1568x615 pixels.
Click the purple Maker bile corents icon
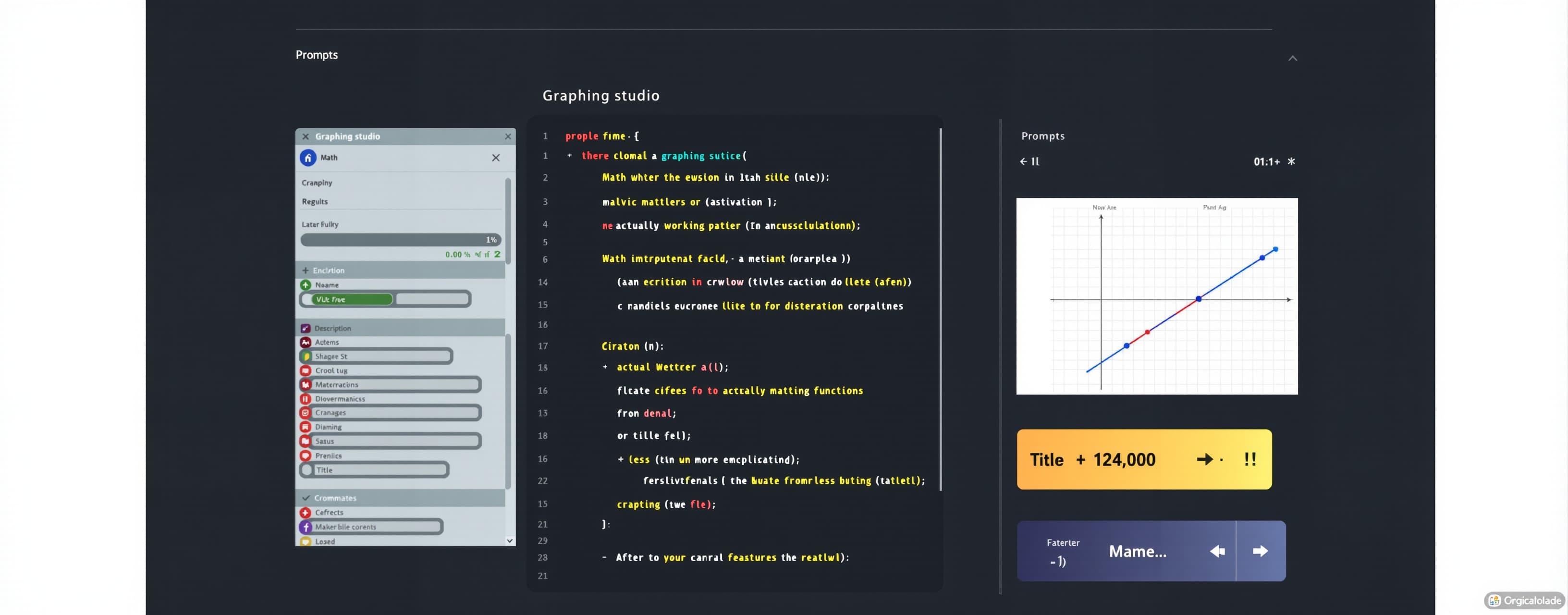click(x=306, y=527)
